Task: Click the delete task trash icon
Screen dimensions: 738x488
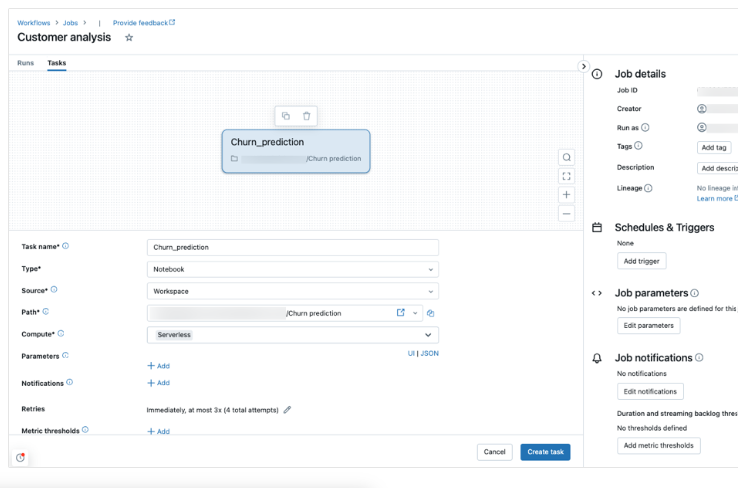Action: (307, 116)
